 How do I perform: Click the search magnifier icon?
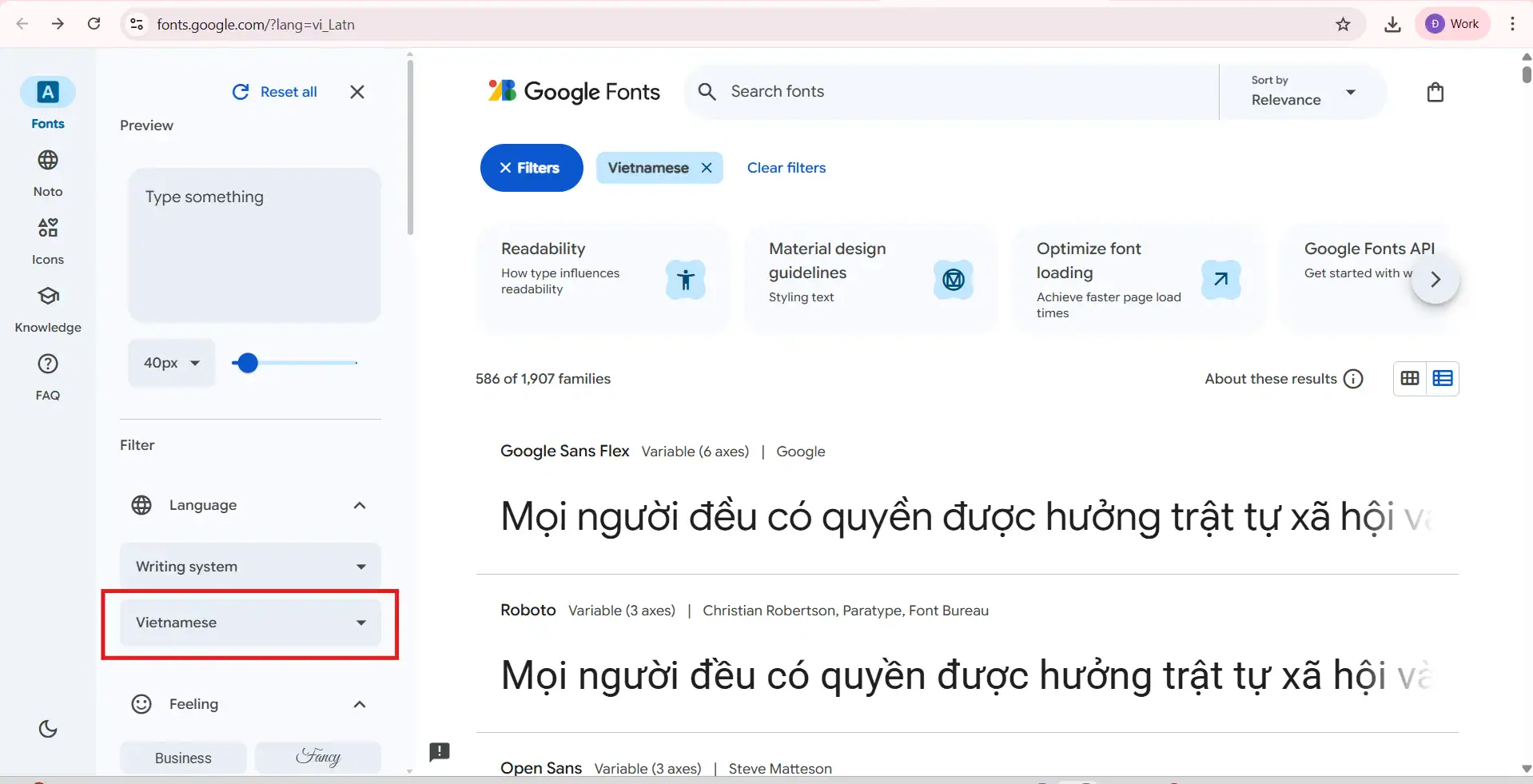[707, 92]
